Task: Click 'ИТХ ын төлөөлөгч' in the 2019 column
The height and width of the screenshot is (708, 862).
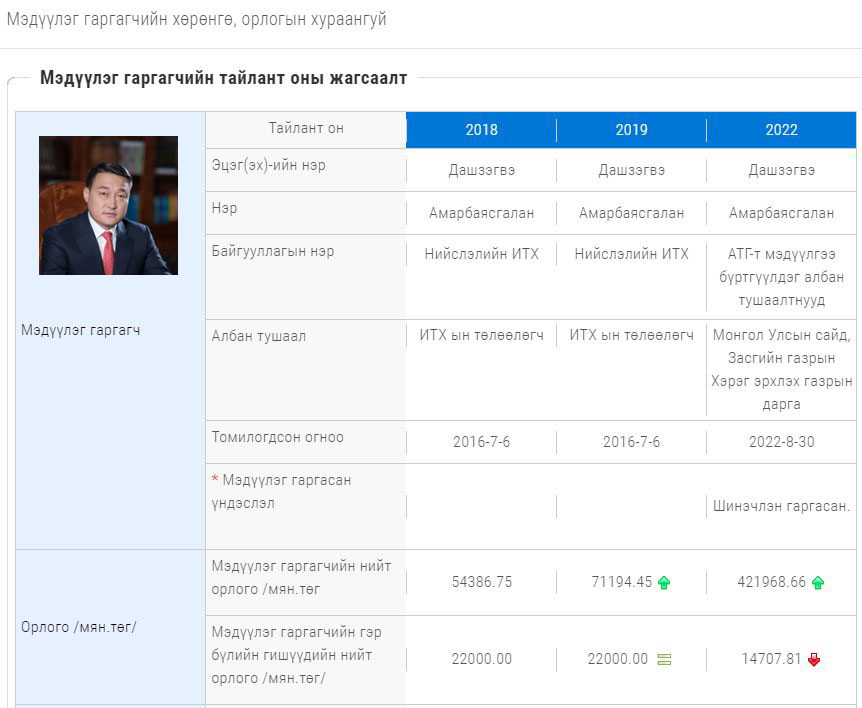Action: tap(632, 335)
